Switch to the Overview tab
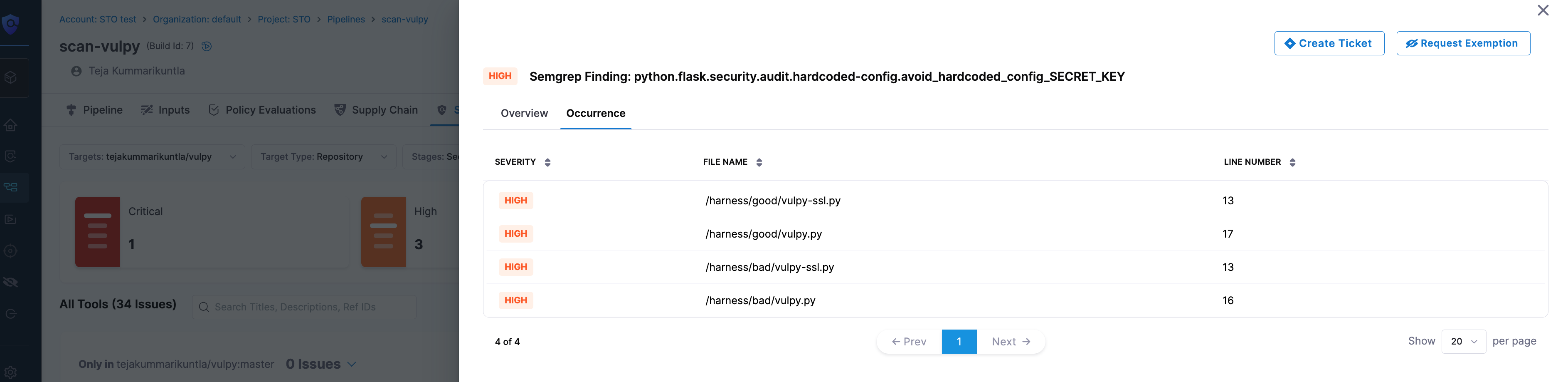 (523, 113)
